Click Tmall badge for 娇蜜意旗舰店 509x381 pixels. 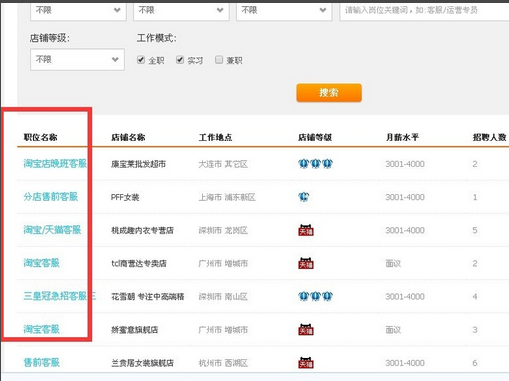[x=306, y=329]
